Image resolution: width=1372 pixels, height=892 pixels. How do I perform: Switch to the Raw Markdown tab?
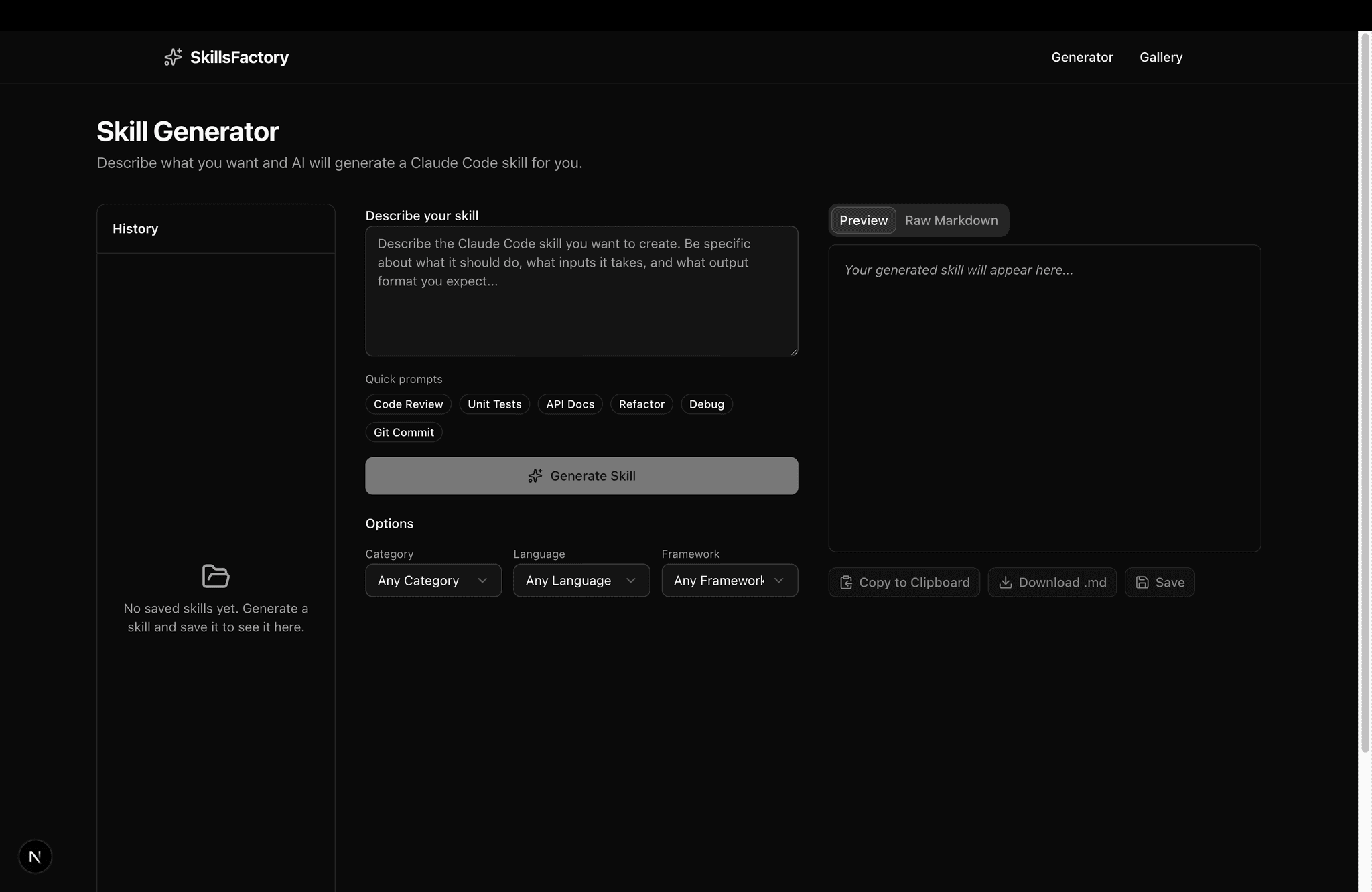tap(951, 220)
